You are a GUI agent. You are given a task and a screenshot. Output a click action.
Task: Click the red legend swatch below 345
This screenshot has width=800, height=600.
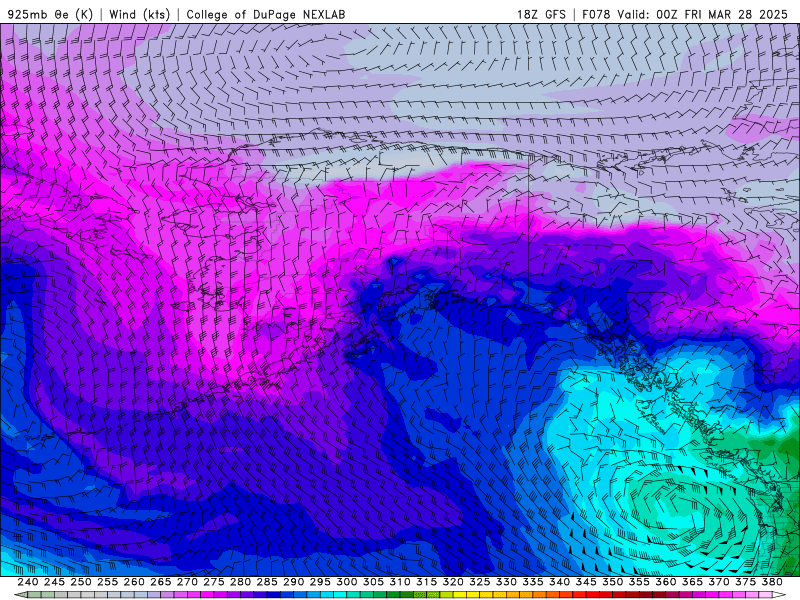(593, 595)
